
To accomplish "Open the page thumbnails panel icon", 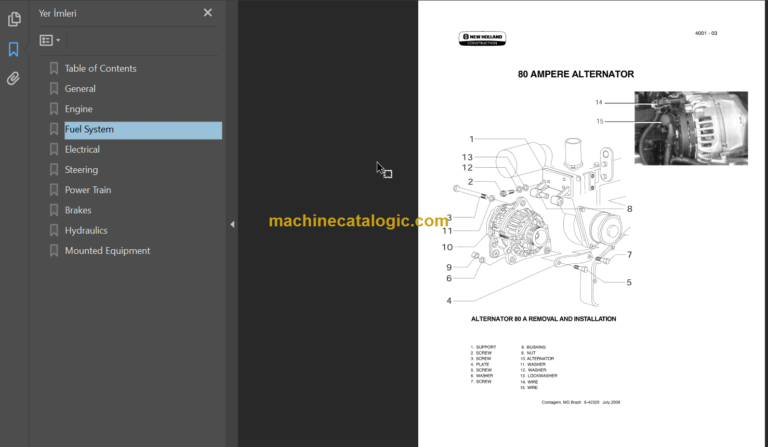I will tap(14, 19).
